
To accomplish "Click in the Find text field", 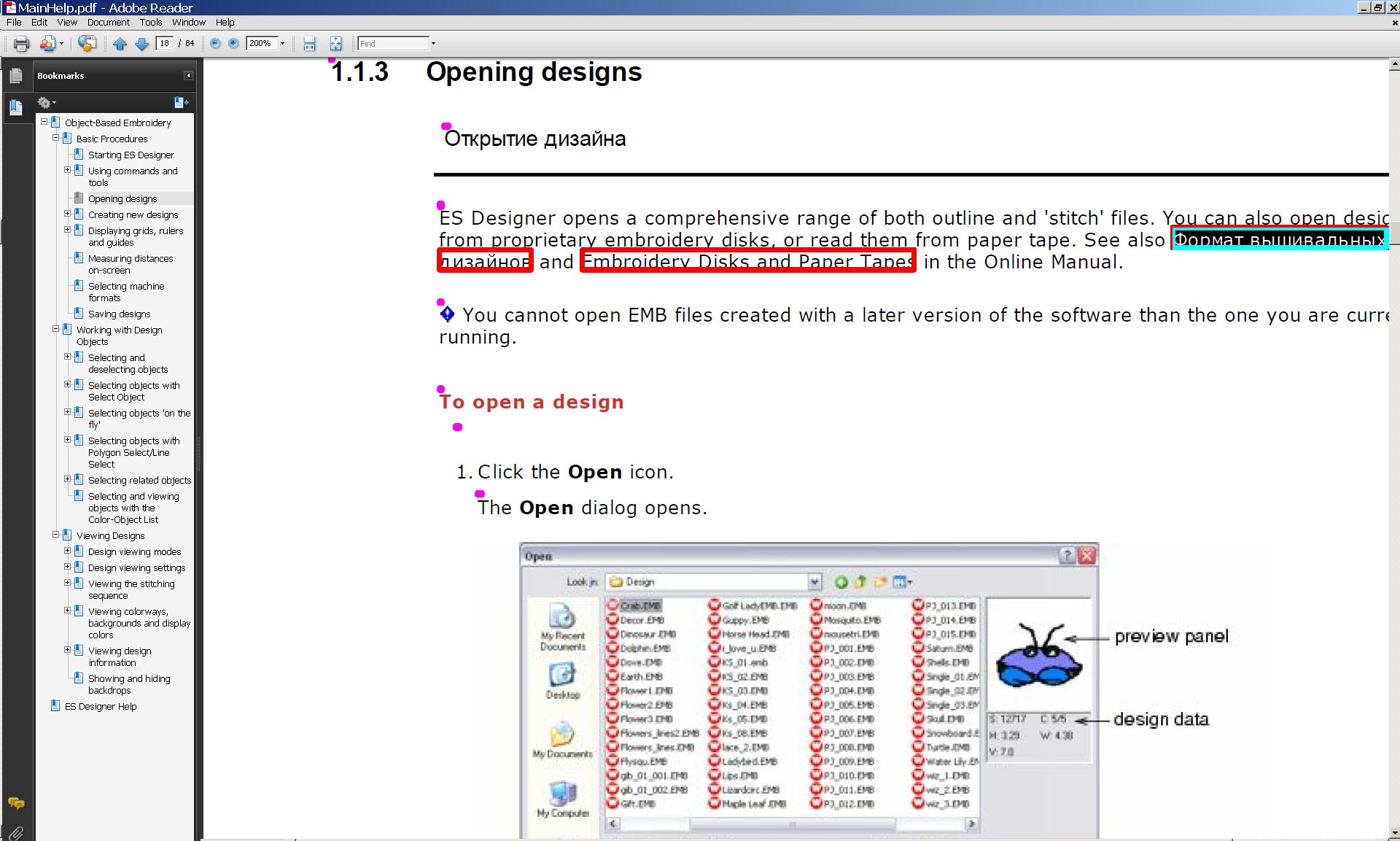I will point(392,44).
